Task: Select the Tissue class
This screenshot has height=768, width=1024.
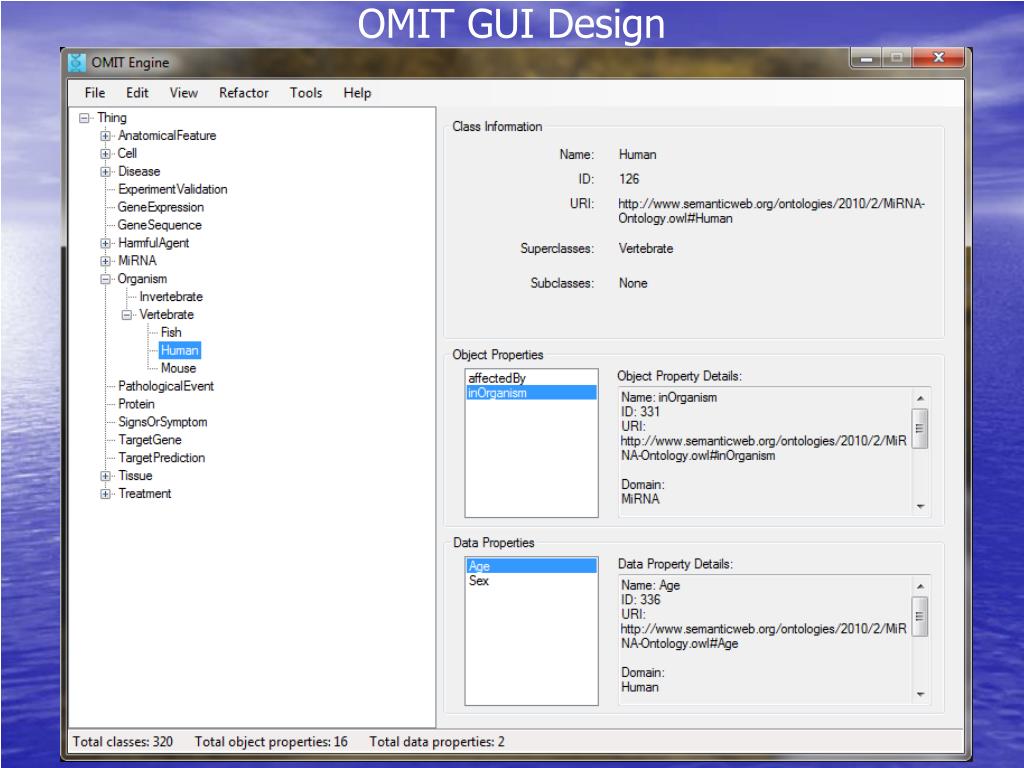Action: pos(135,475)
